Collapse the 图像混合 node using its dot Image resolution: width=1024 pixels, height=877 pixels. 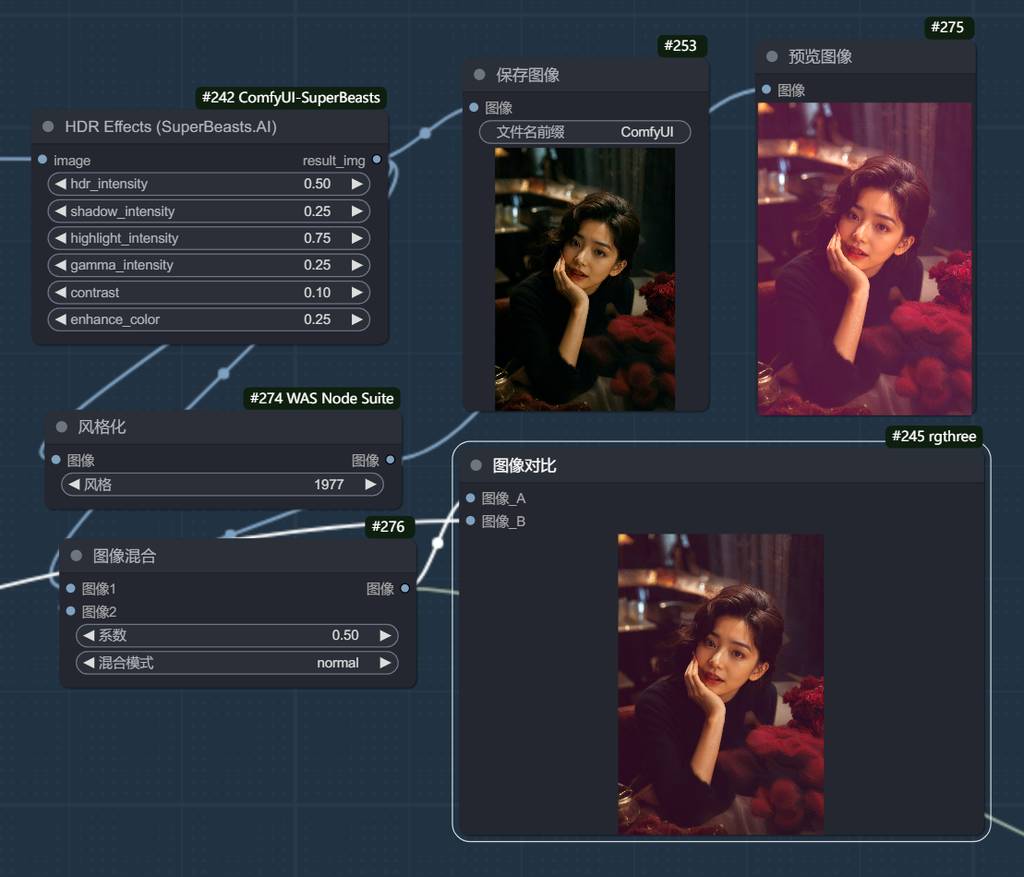[76, 556]
